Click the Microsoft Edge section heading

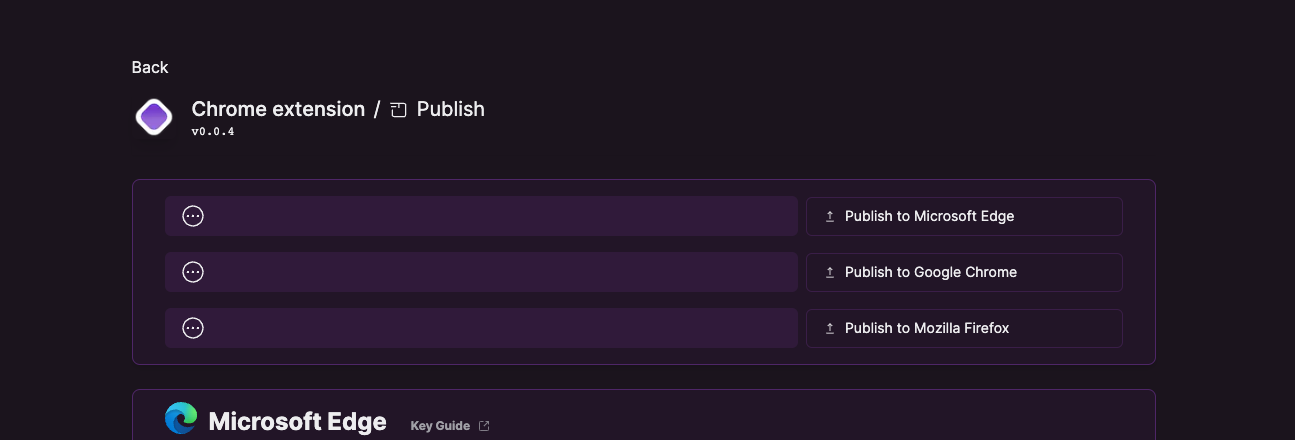297,422
